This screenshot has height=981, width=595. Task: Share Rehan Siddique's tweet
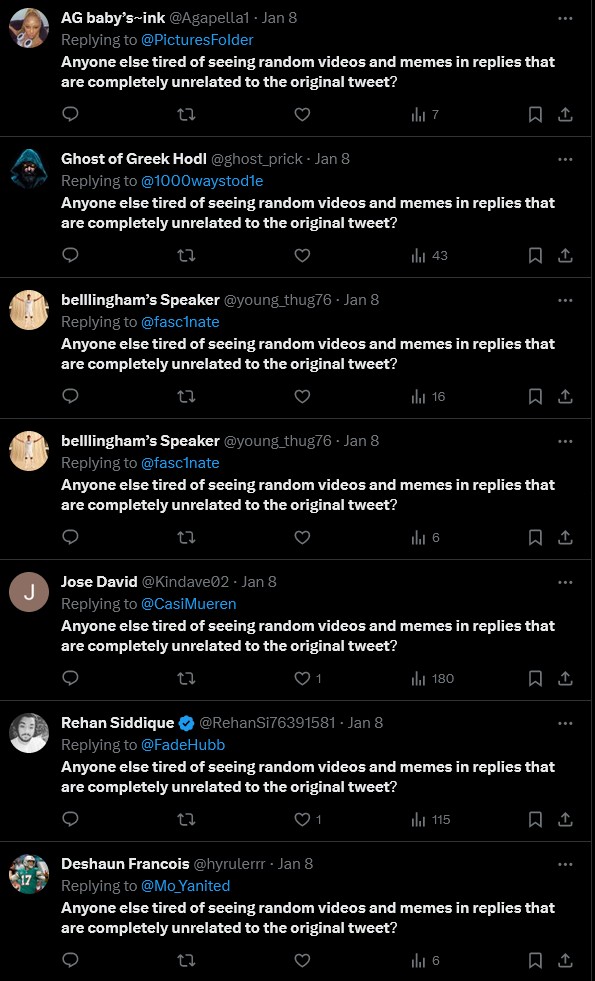(x=566, y=819)
